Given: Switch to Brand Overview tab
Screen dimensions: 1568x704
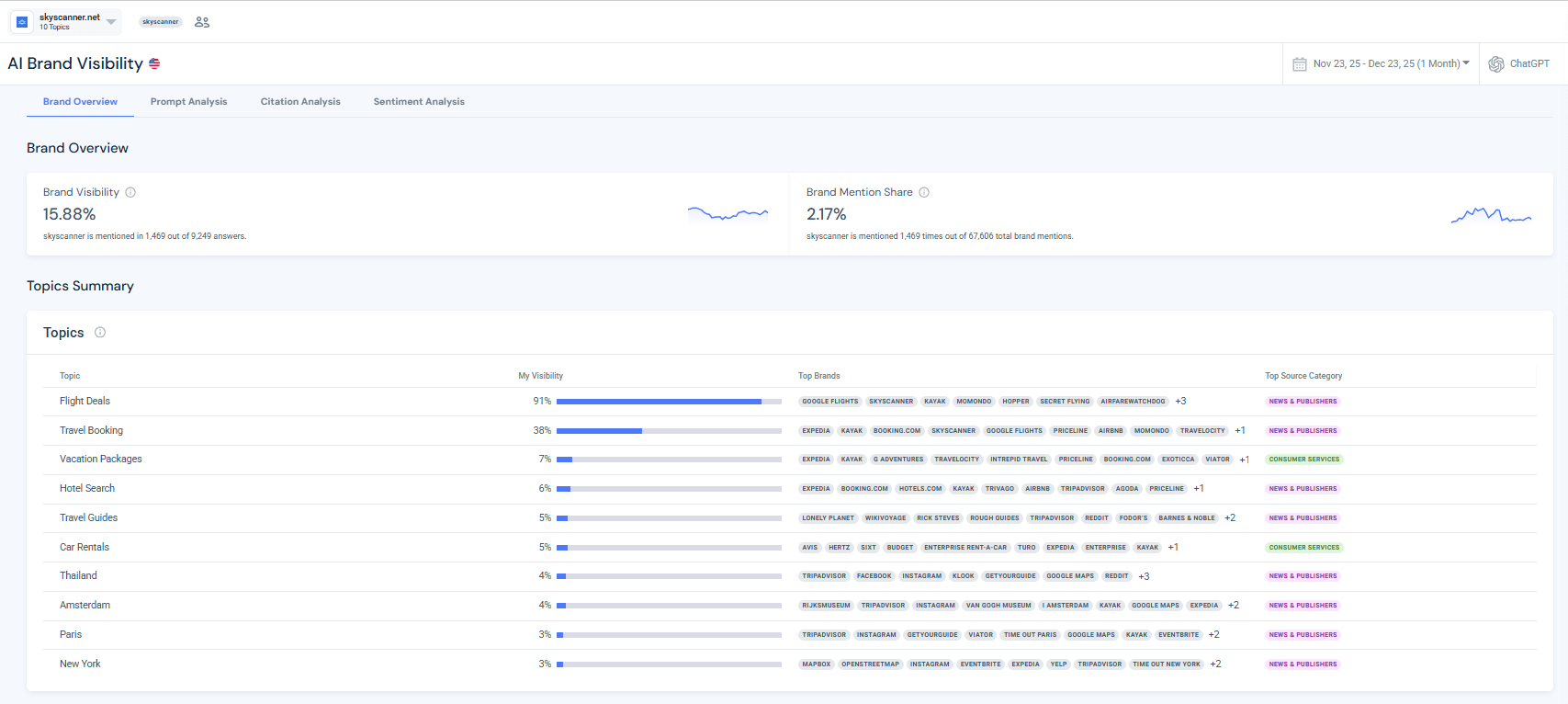Looking at the screenshot, I should [x=80, y=102].
